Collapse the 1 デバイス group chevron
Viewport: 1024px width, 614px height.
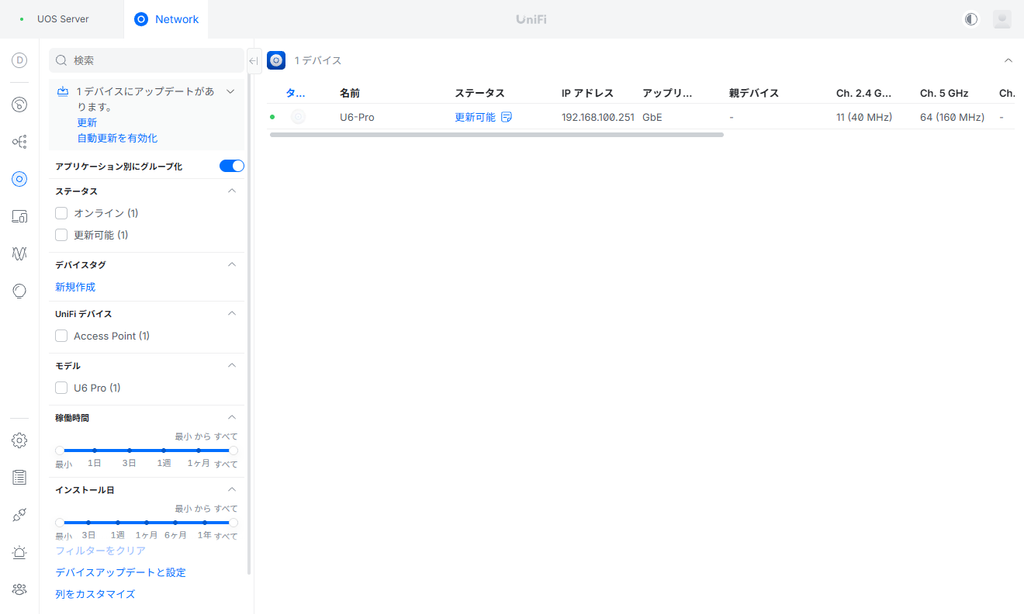tap(1008, 61)
